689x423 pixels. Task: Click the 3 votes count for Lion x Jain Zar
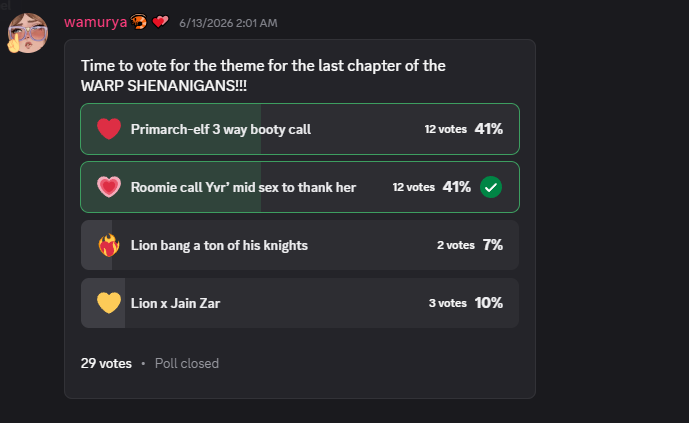[x=448, y=303]
